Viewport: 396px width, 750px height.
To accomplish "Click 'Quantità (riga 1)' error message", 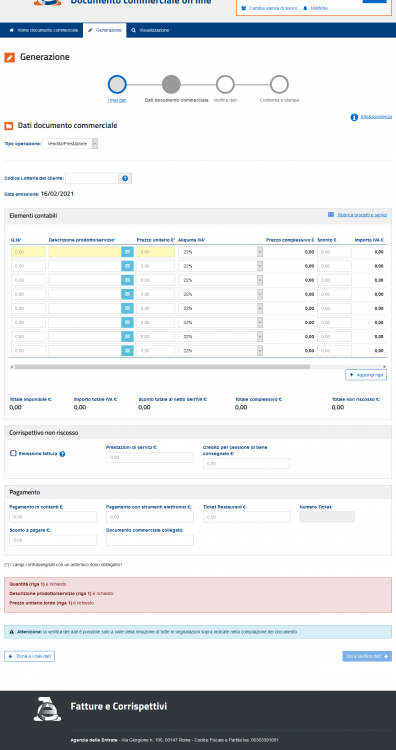I will (x=38, y=584).
